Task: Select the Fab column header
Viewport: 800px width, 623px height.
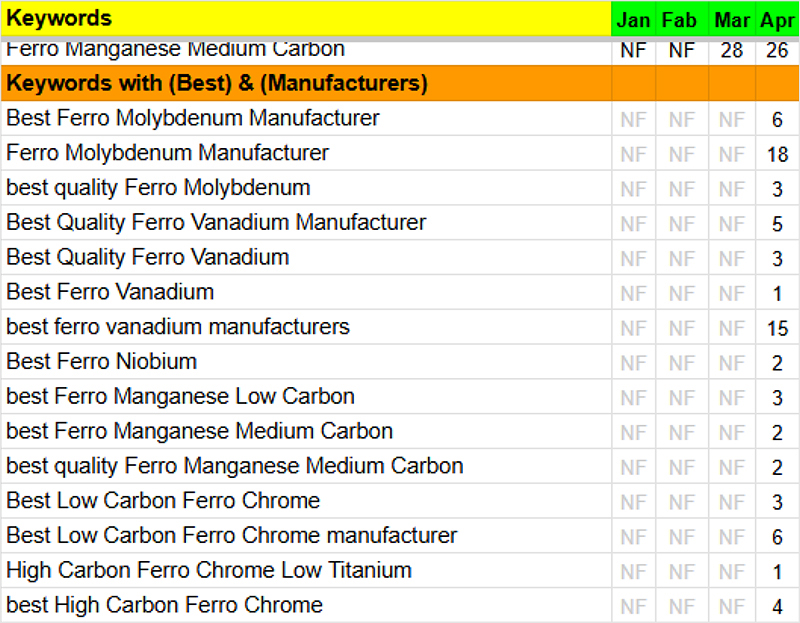Action: click(682, 20)
